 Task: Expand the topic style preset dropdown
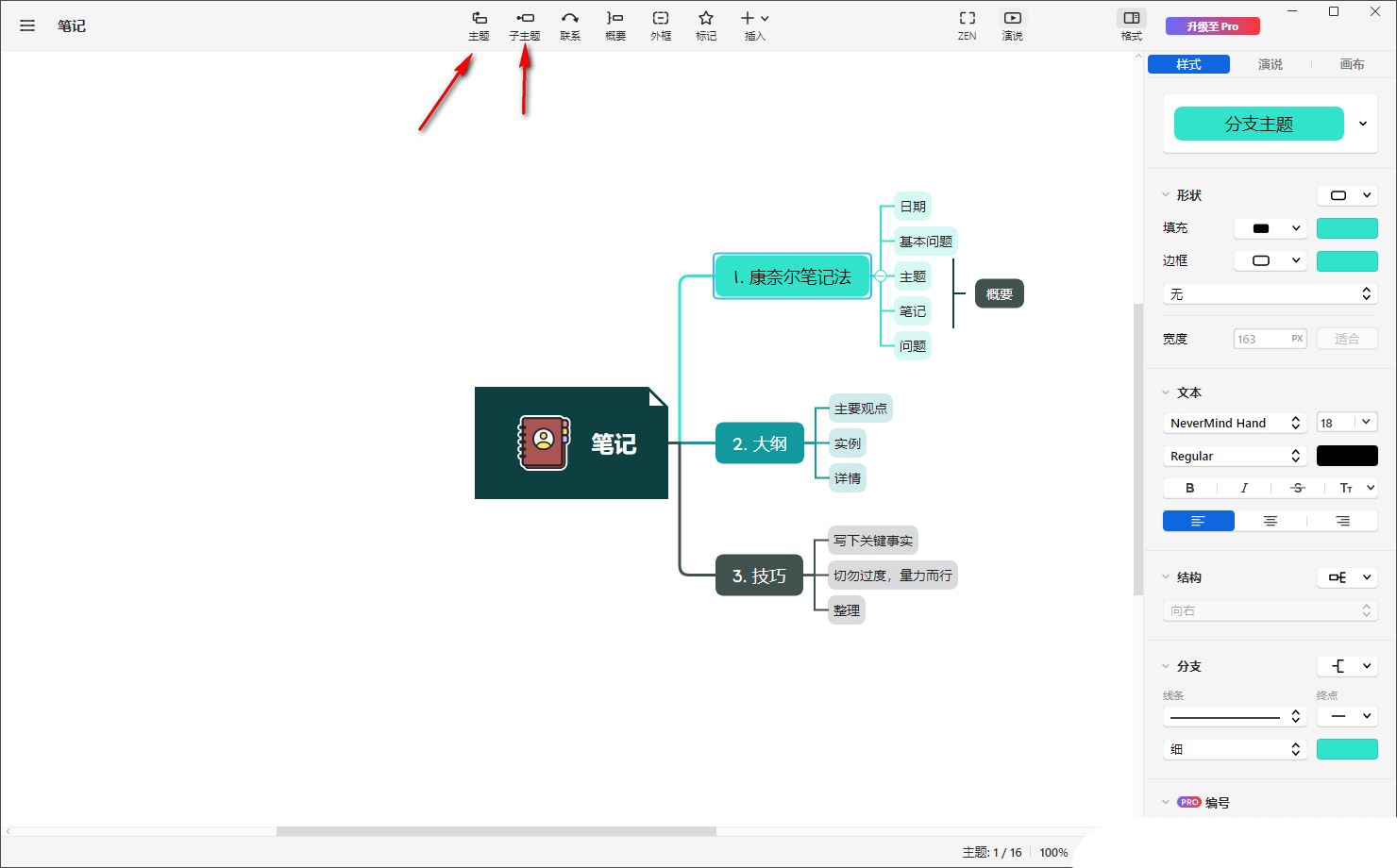click(1363, 124)
